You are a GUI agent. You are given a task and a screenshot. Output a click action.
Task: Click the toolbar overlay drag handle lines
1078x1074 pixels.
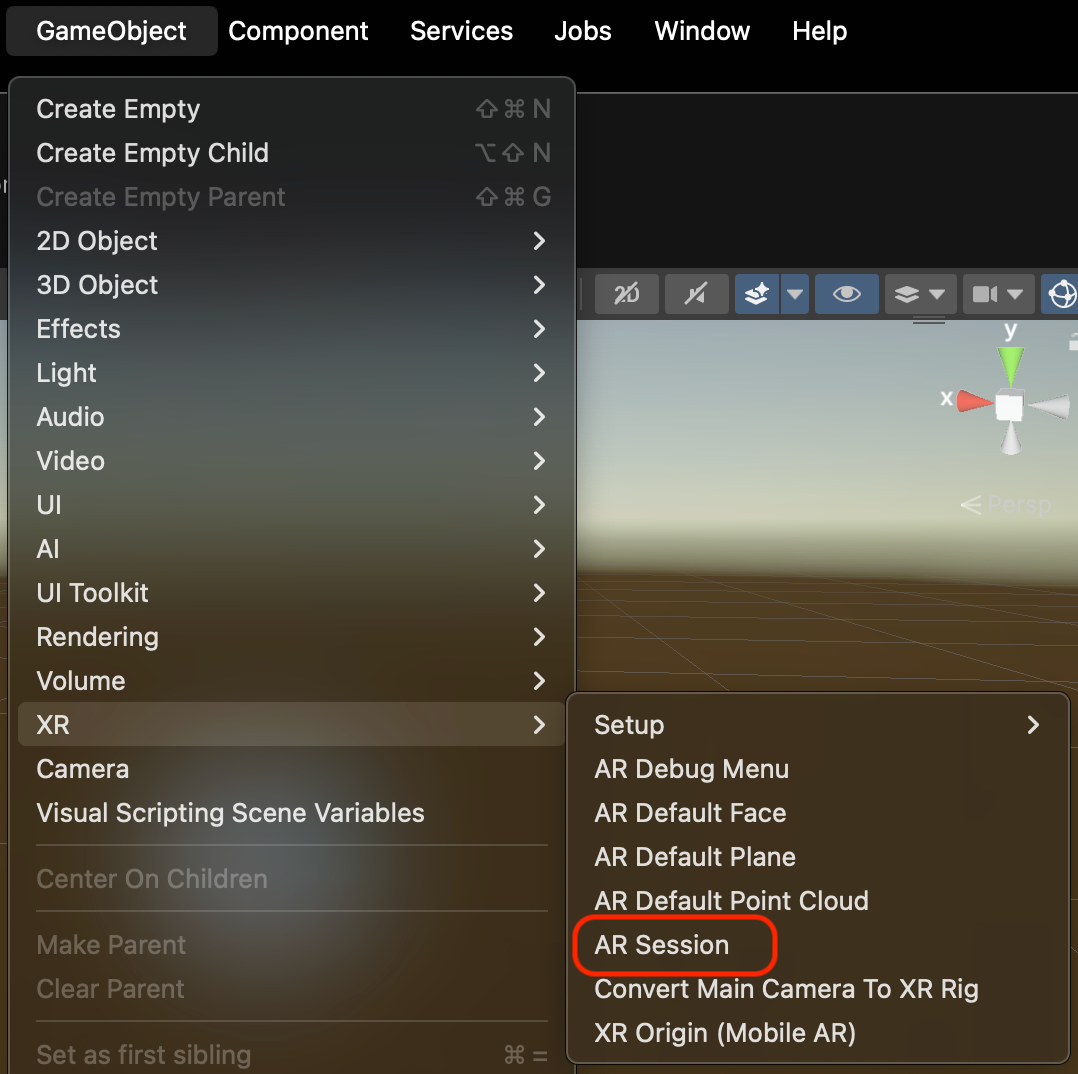click(929, 320)
